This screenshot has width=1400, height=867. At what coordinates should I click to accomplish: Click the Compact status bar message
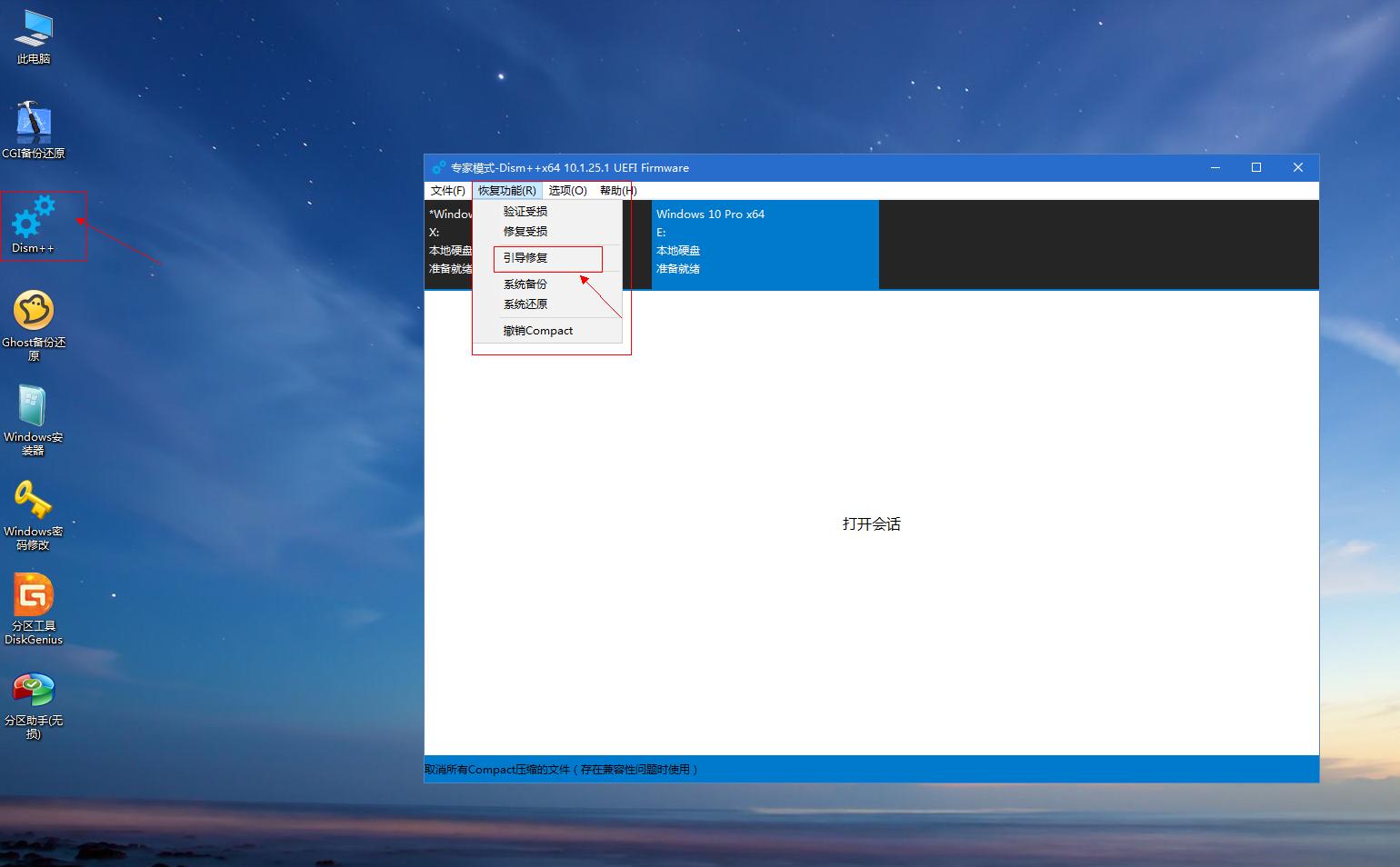pos(560,769)
